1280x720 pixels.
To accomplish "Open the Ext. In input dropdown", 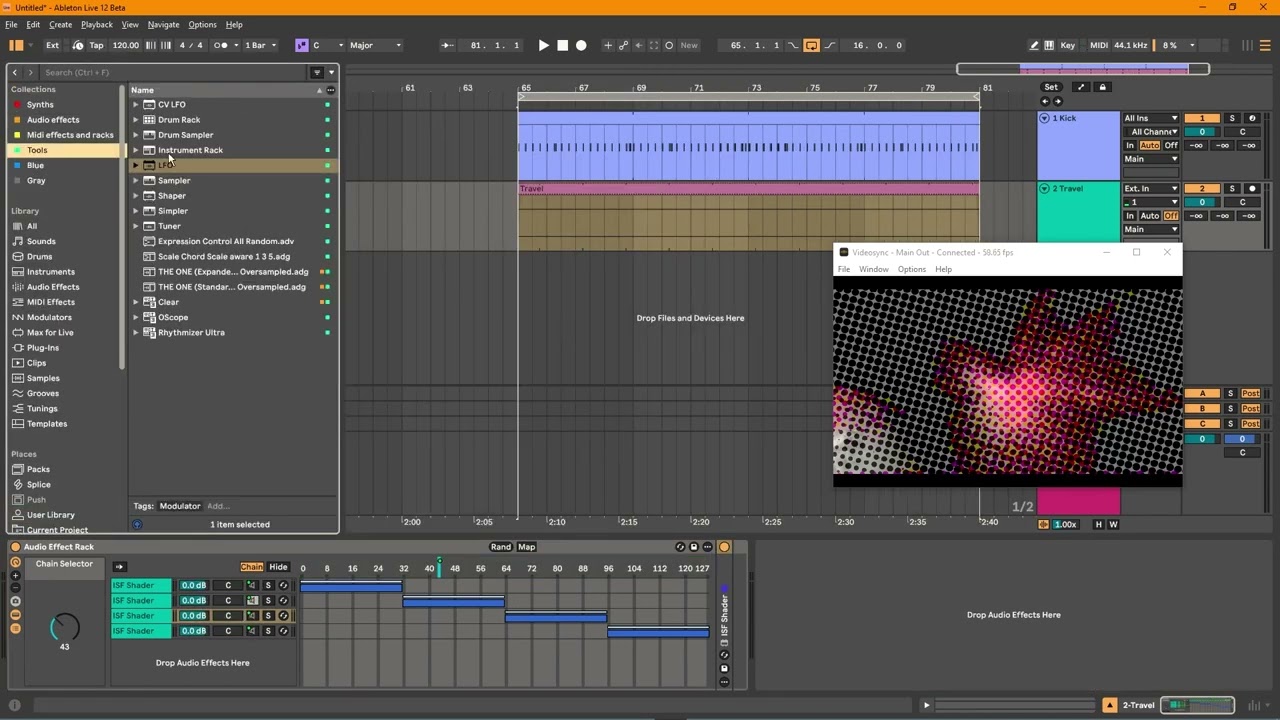I will (x=1151, y=188).
